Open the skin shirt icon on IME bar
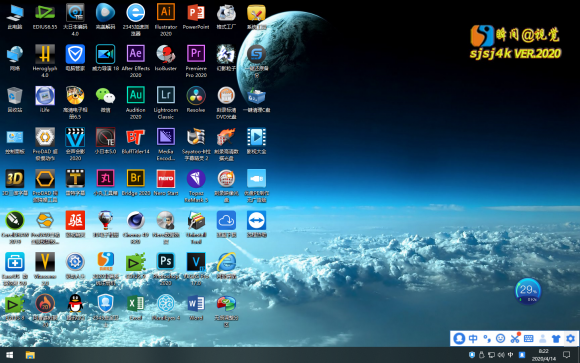580x363 pixels. (556, 339)
